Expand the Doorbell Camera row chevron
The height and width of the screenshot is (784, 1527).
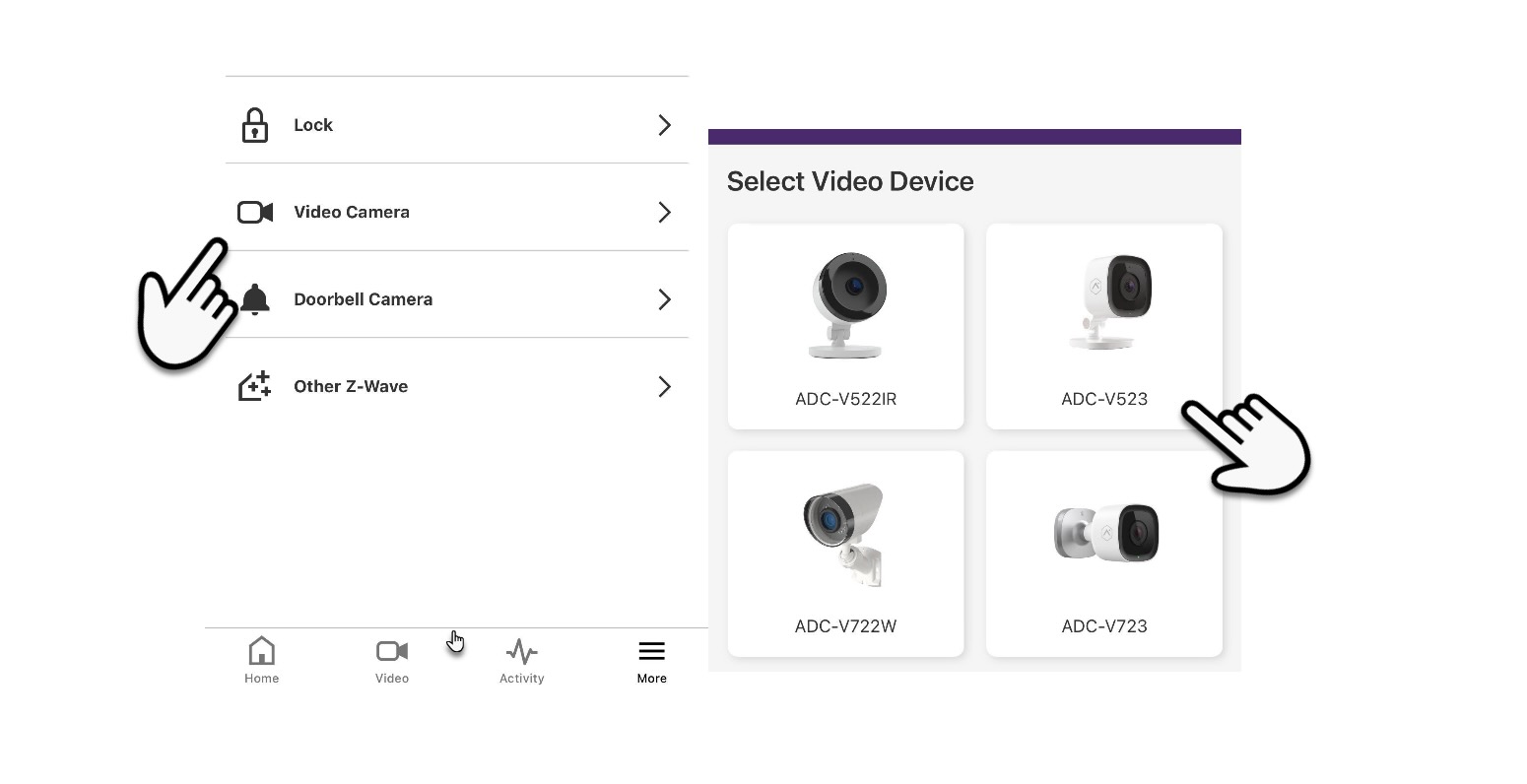pos(665,299)
